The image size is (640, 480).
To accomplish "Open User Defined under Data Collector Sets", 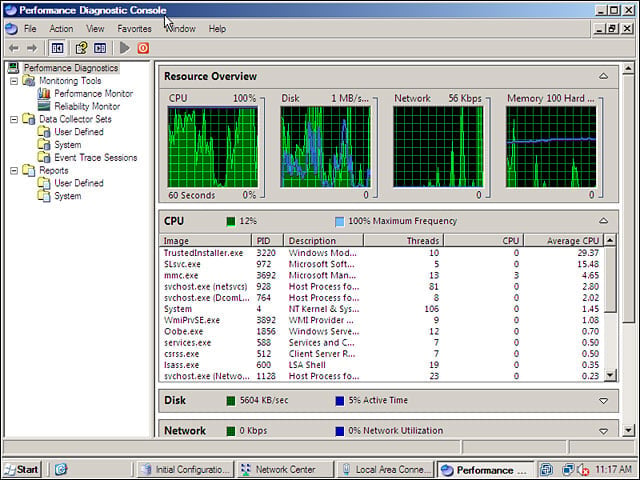I will (79, 132).
